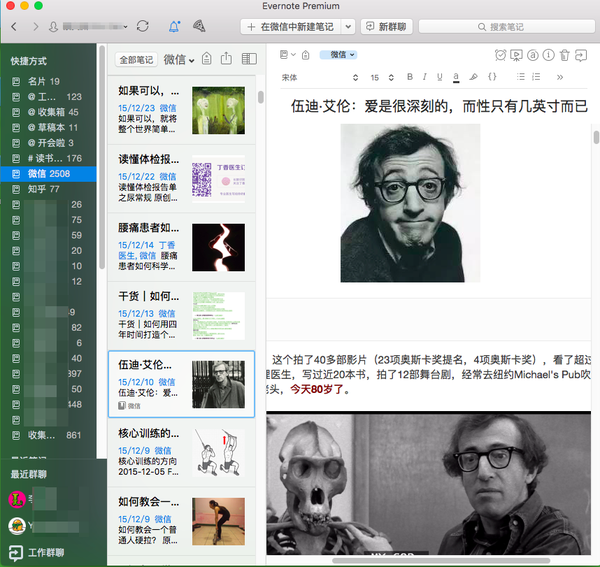Click the note info icon
This screenshot has width=600, height=567.
pyautogui.click(x=548, y=55)
